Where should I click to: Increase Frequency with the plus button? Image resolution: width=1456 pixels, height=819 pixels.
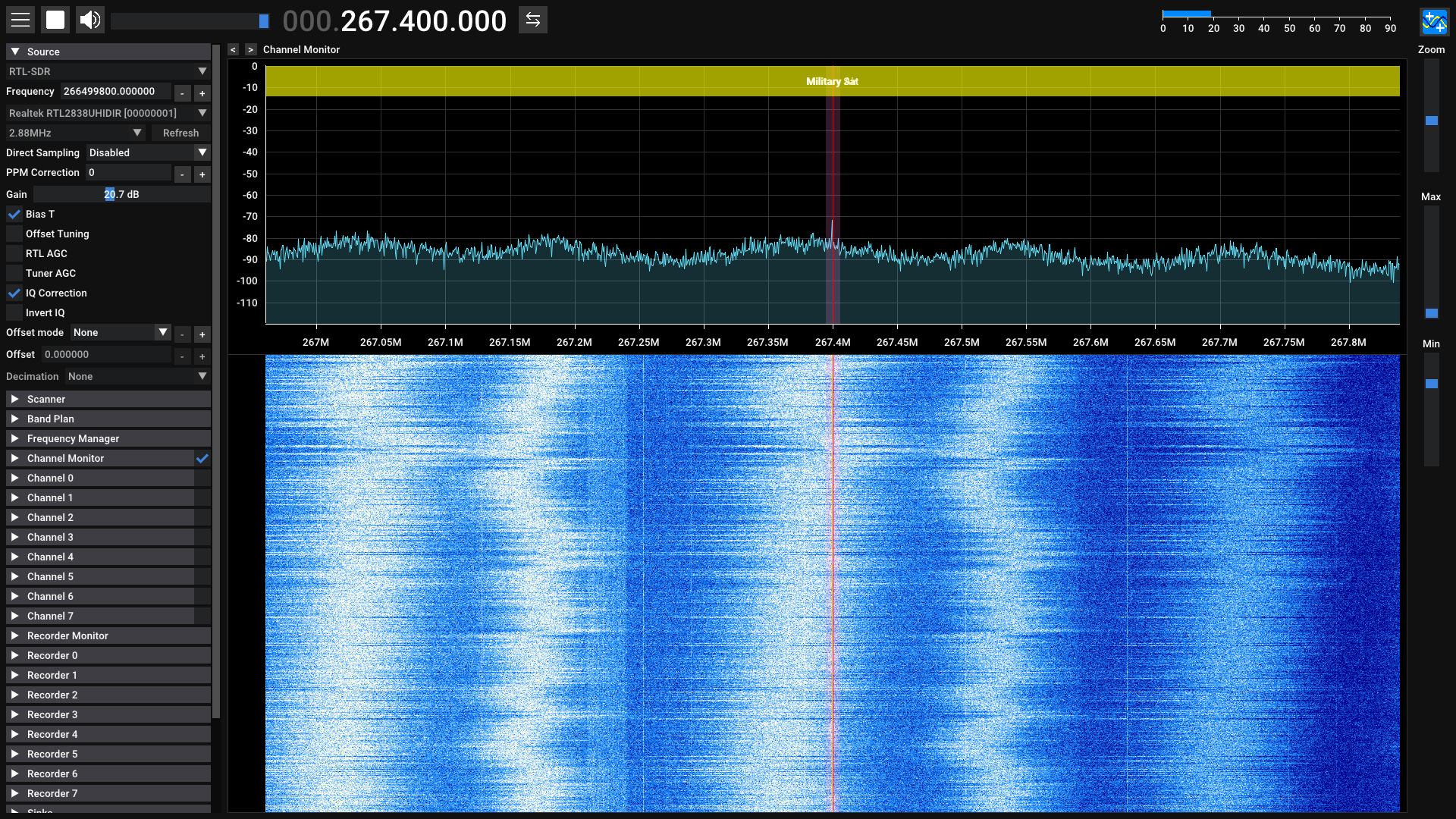click(202, 93)
